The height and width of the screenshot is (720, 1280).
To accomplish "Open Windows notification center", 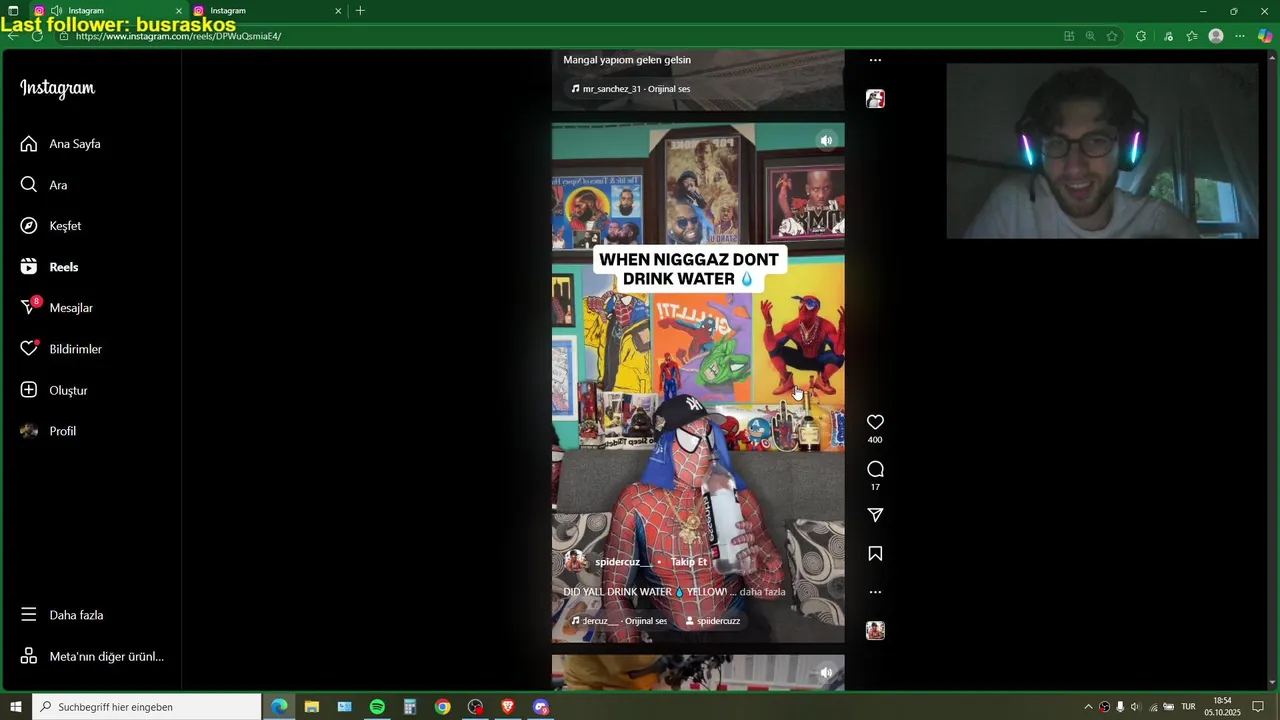I will pyautogui.click(x=1258, y=707).
